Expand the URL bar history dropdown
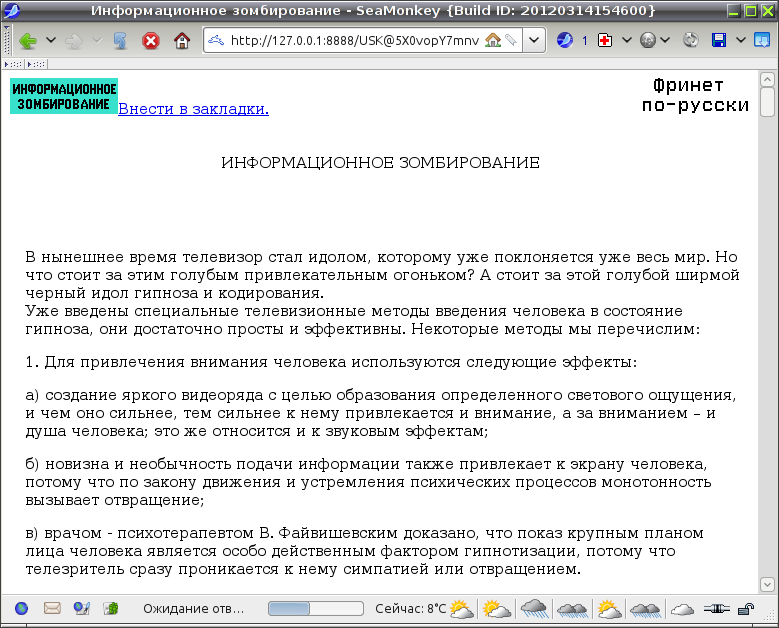This screenshot has width=779, height=628. click(535, 41)
